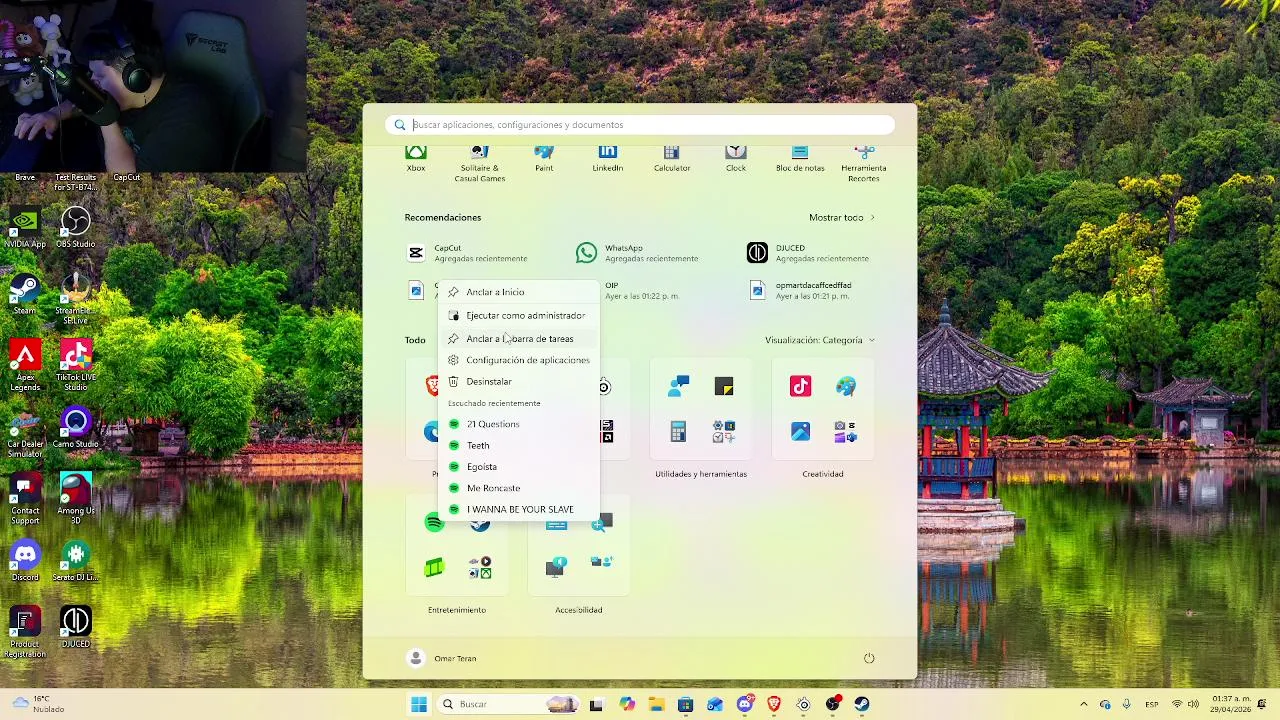Play Teeth from recently listened
The width and height of the screenshot is (1280, 720).
(519, 445)
